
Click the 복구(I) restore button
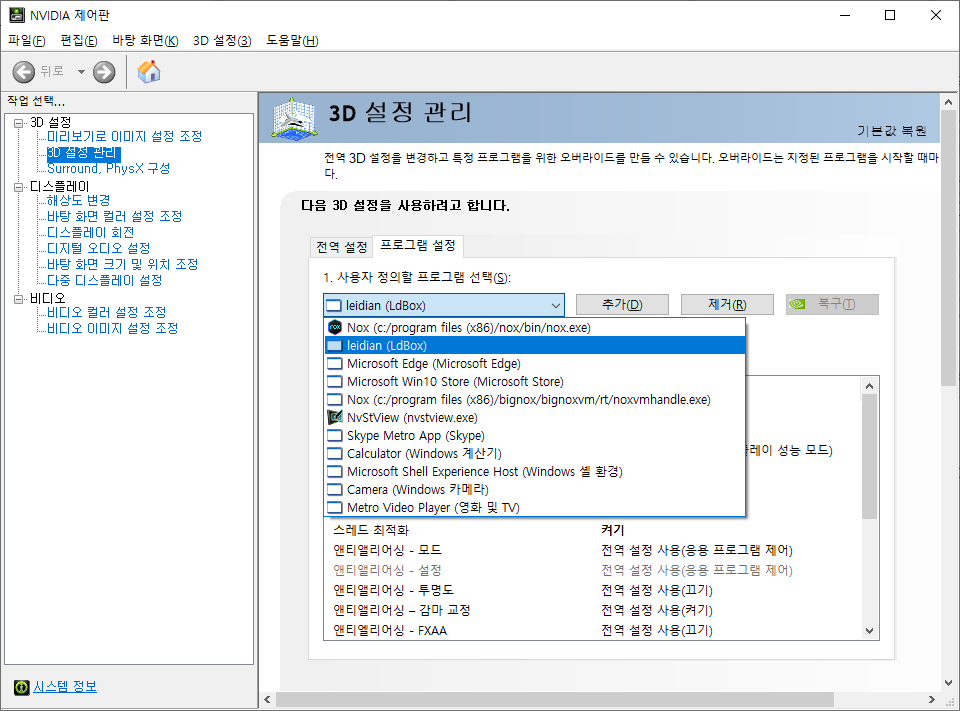coord(832,304)
